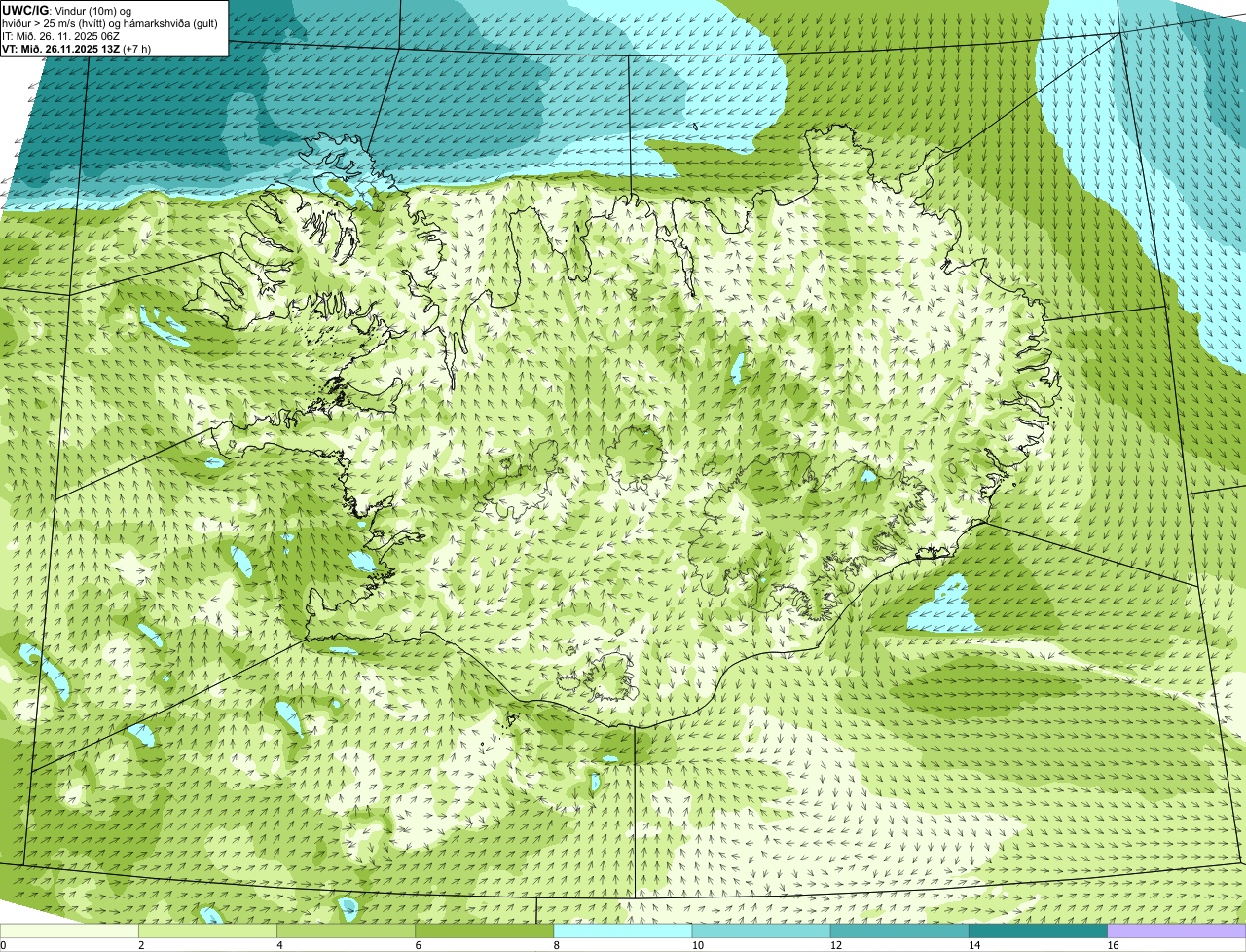Click the 6–8 m/s olive green legend swatch
The width and height of the screenshot is (1246, 952).
click(x=485, y=932)
